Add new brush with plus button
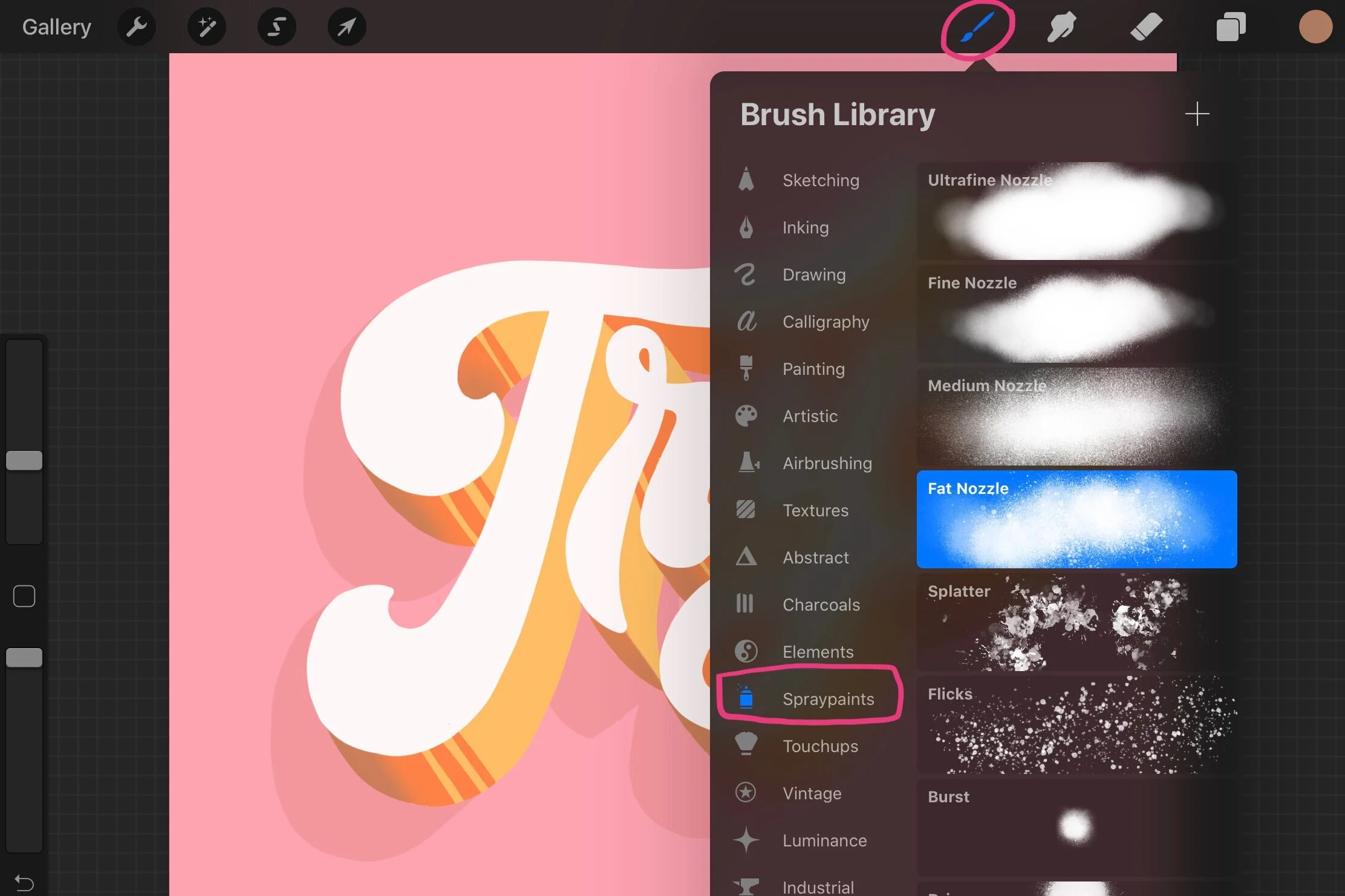The width and height of the screenshot is (1345, 896). 1197,114
